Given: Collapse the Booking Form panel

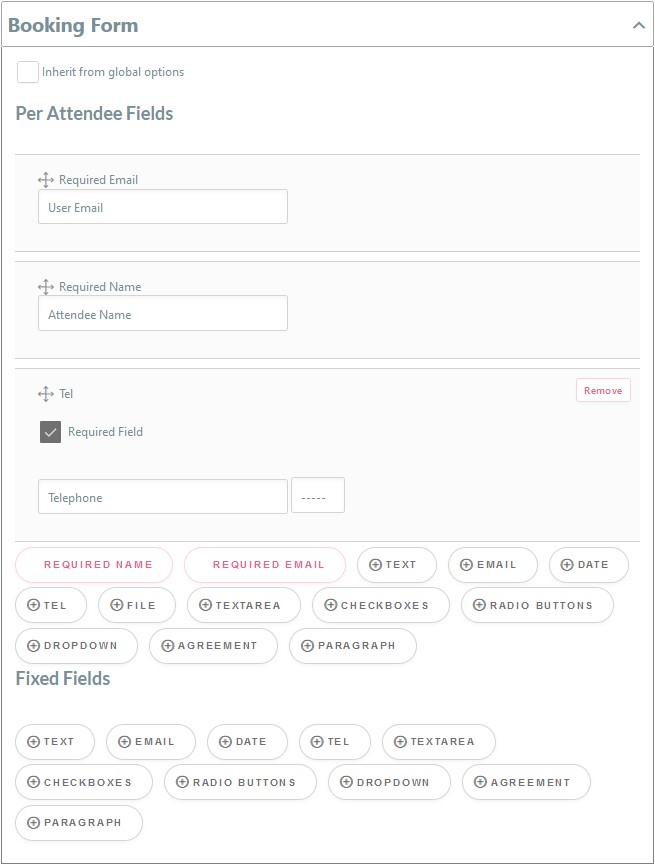Looking at the screenshot, I should click(639, 26).
